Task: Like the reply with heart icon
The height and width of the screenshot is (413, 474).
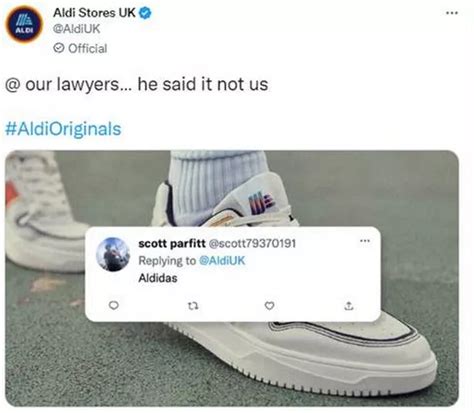Action: 269,305
